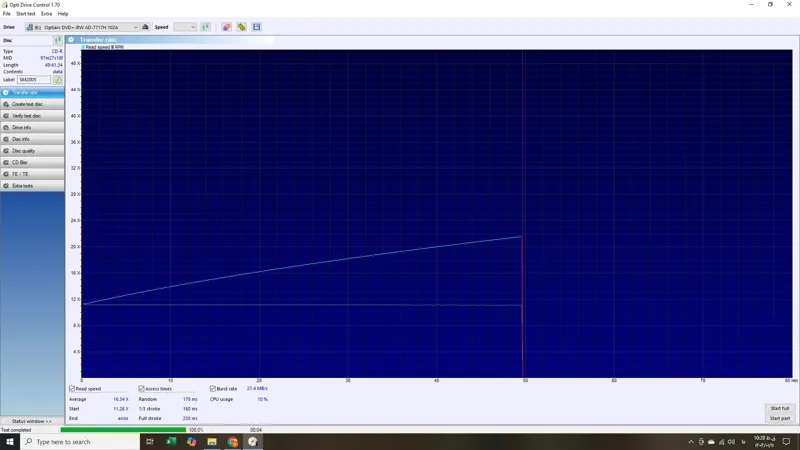Expand the Speed dropdown
This screenshot has width=800, height=450.
[185, 27]
